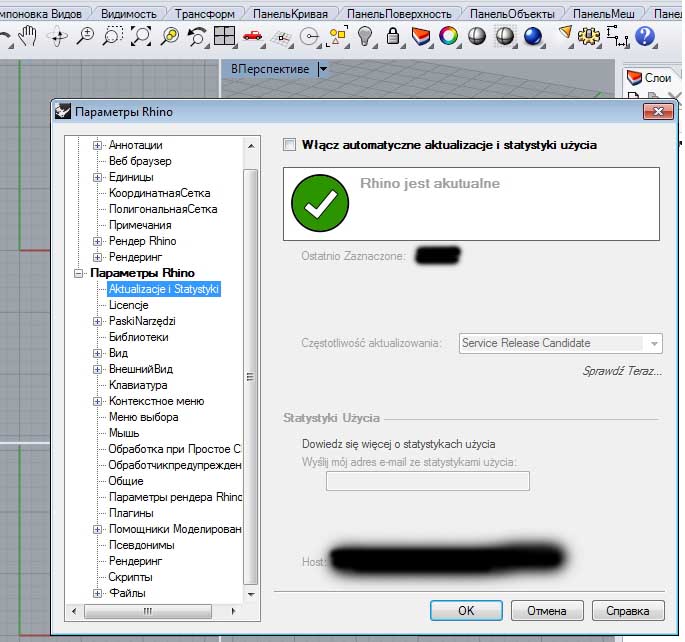
Task: Open the ПанельКривая toolbar tab
Action: coord(290,14)
